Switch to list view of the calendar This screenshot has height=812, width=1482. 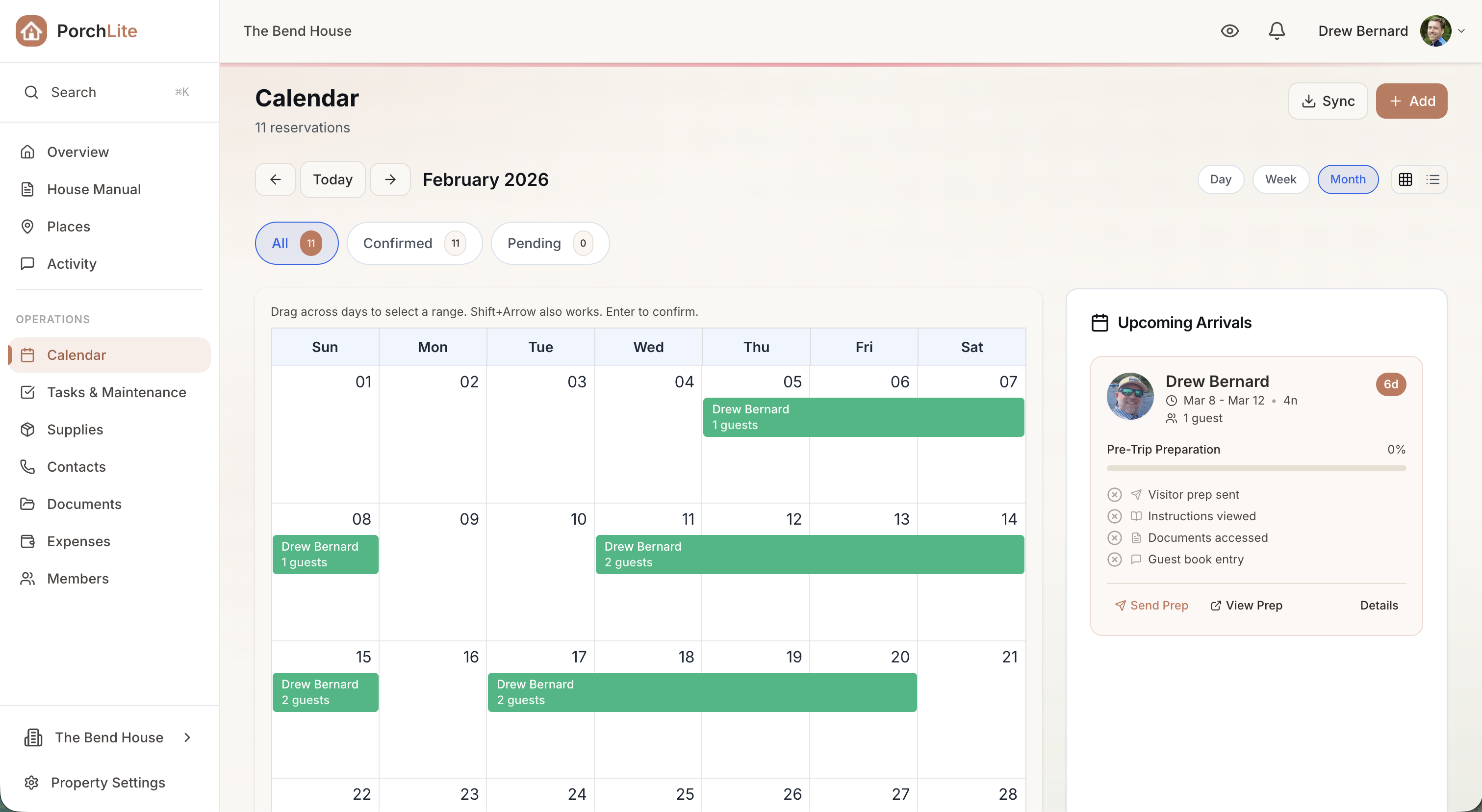[x=1433, y=179]
